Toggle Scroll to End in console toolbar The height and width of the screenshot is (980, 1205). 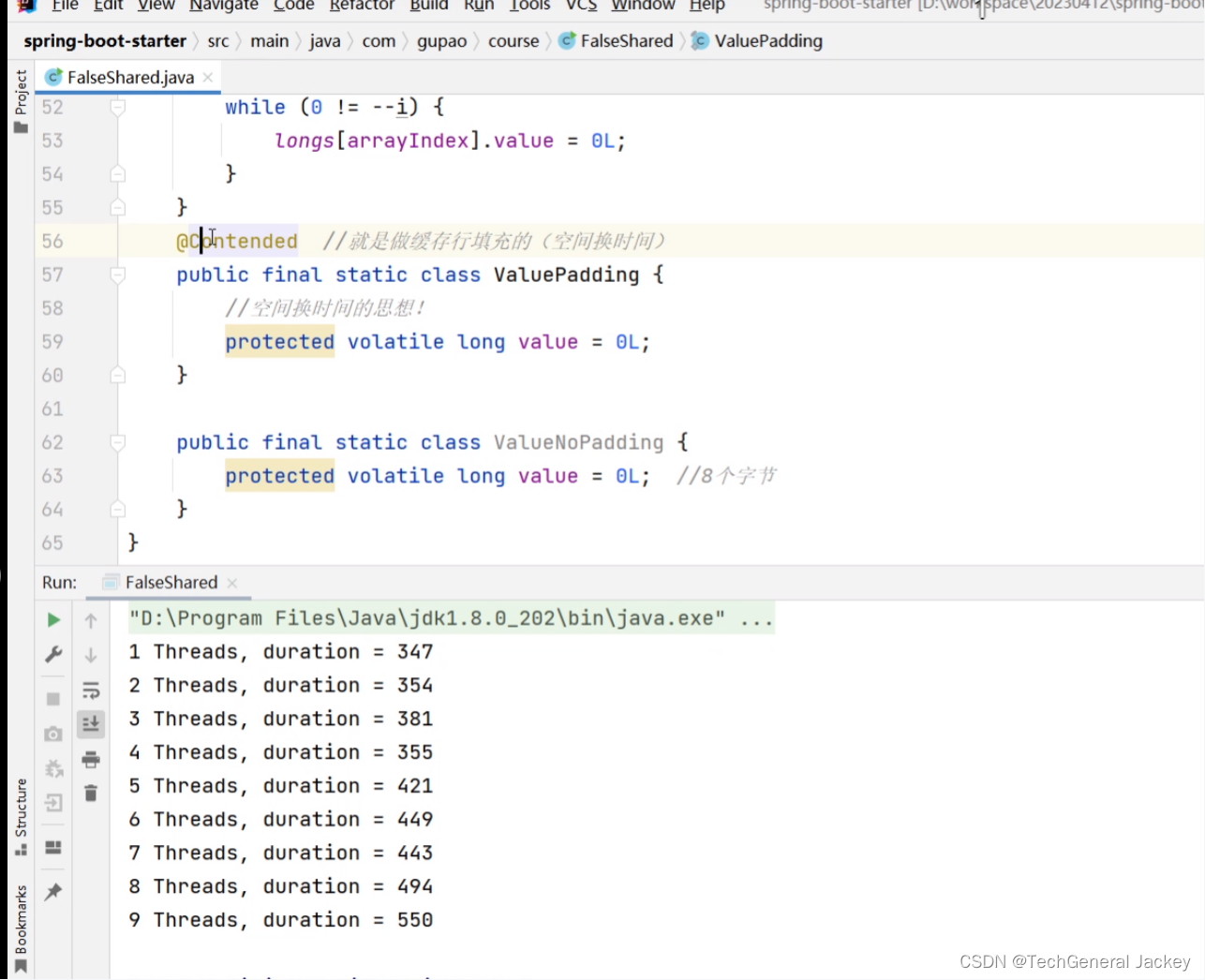click(x=91, y=724)
